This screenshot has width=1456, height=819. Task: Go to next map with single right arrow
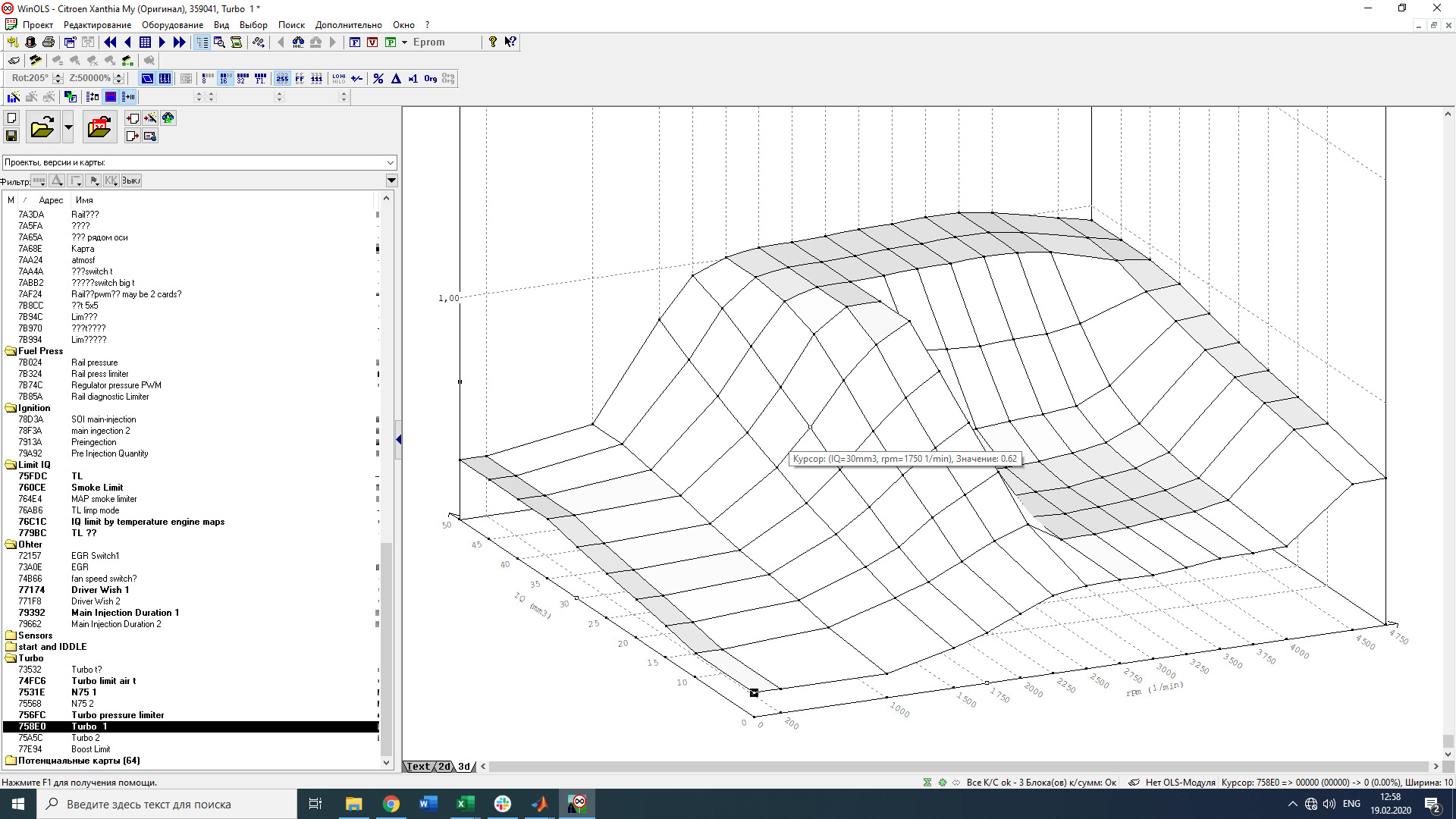pos(162,42)
